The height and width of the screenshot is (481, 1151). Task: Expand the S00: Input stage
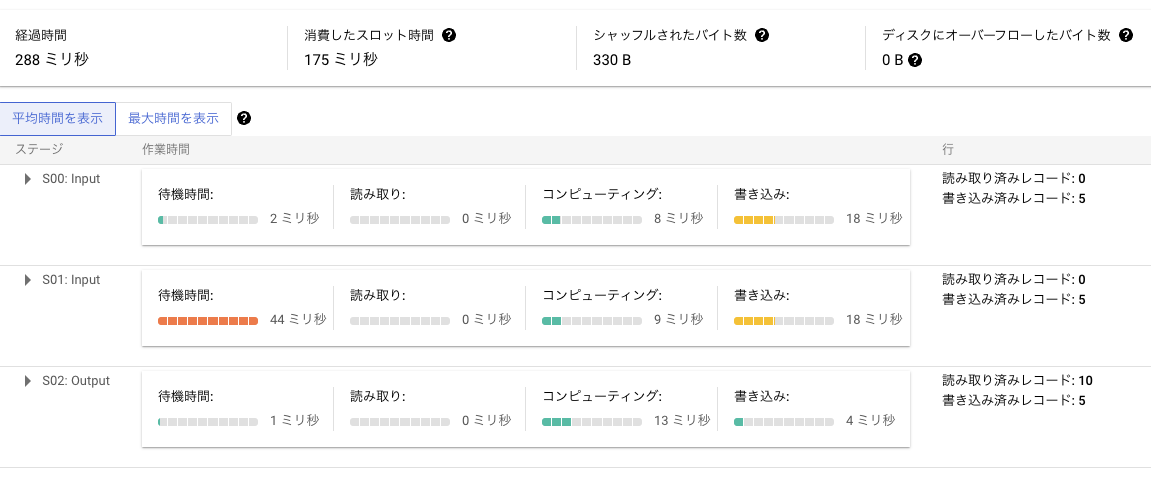point(28,178)
